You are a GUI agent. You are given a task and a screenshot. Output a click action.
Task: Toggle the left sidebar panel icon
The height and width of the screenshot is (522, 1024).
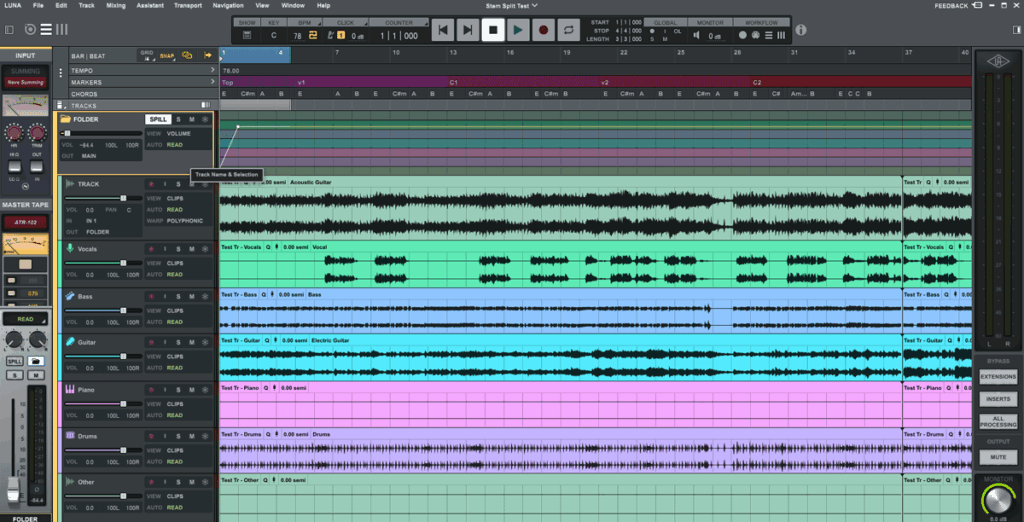(x=9, y=29)
